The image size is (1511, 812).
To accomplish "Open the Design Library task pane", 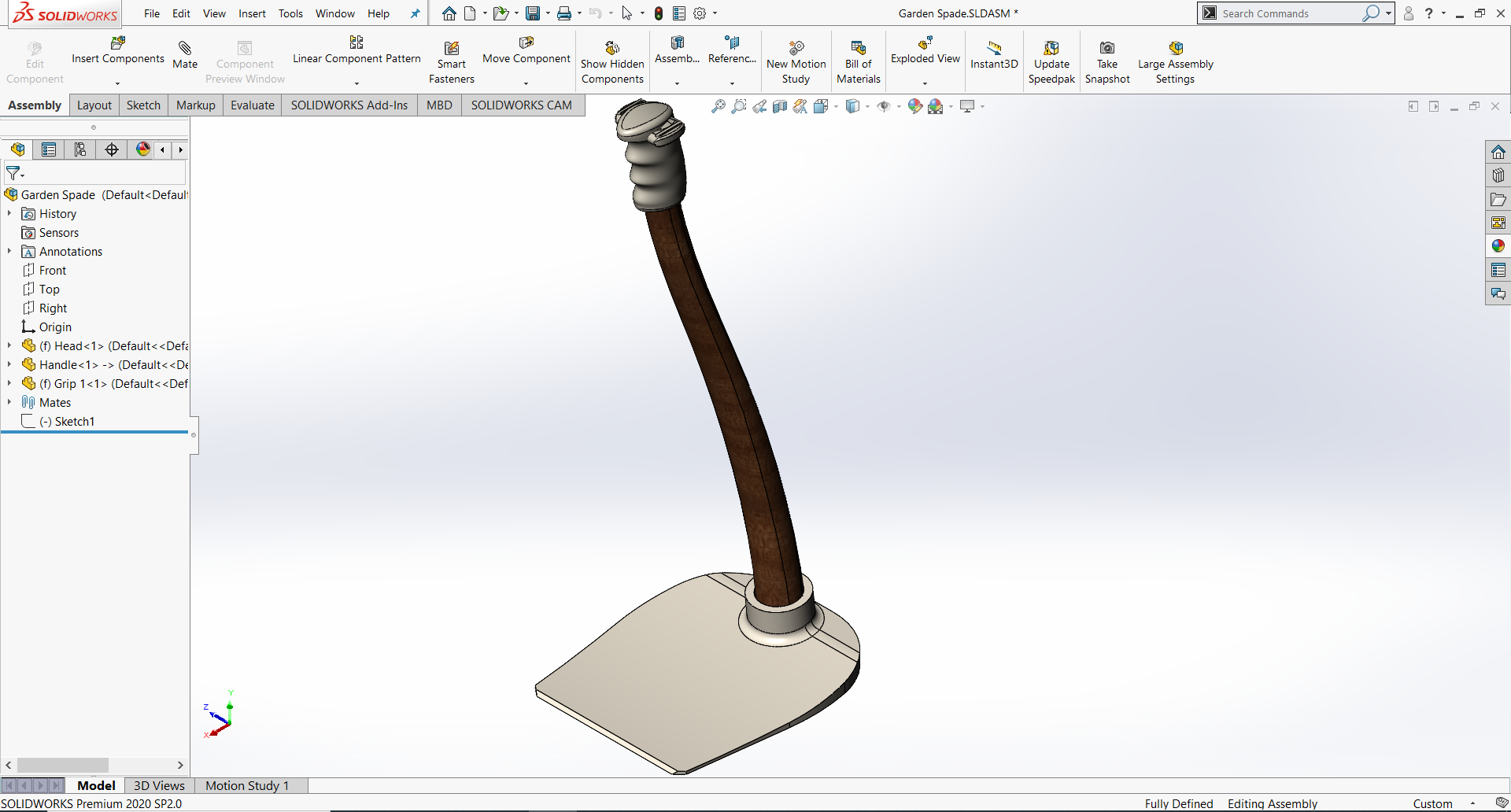I will tap(1498, 175).
